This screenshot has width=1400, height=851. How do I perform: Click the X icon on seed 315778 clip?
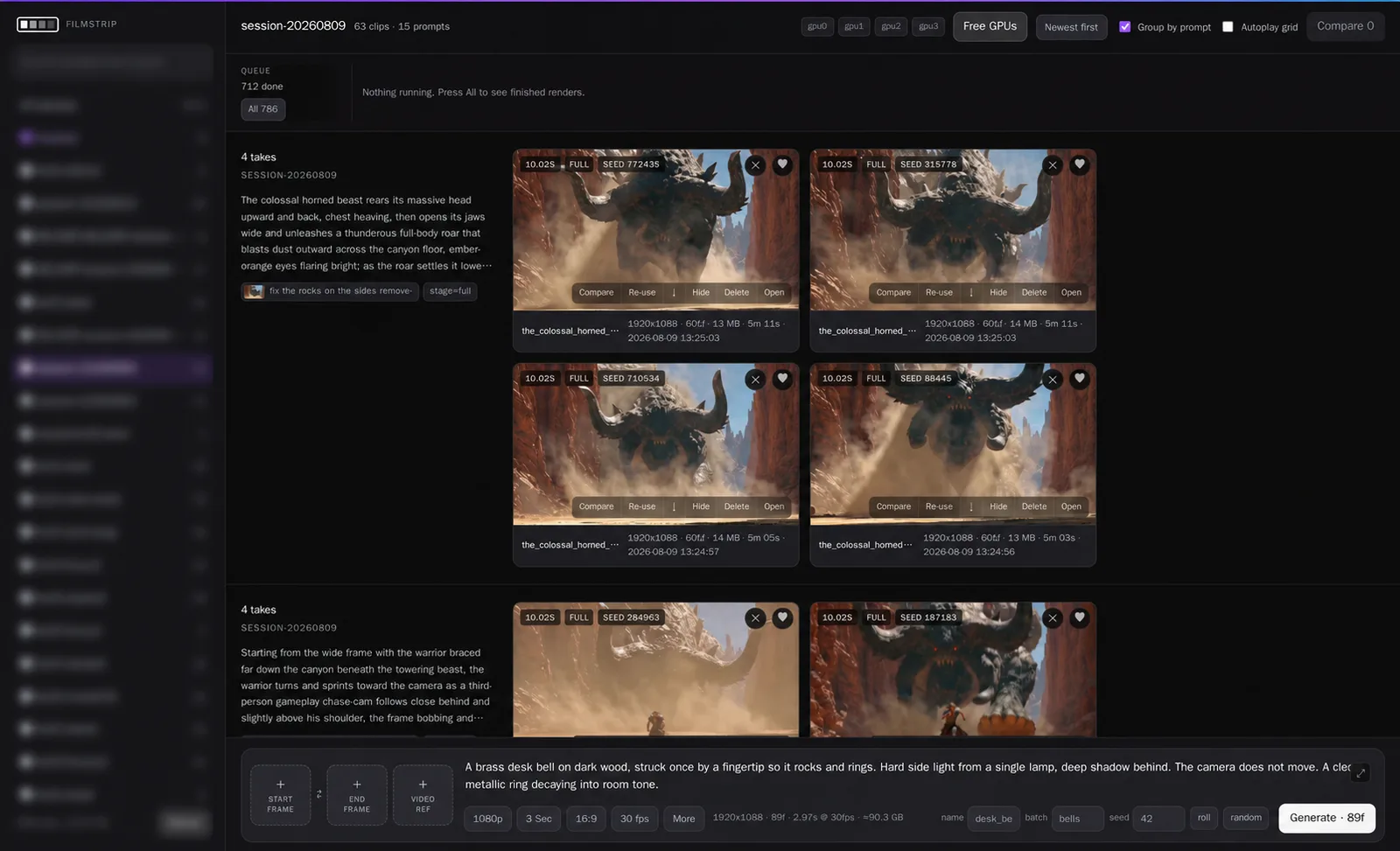1053,164
